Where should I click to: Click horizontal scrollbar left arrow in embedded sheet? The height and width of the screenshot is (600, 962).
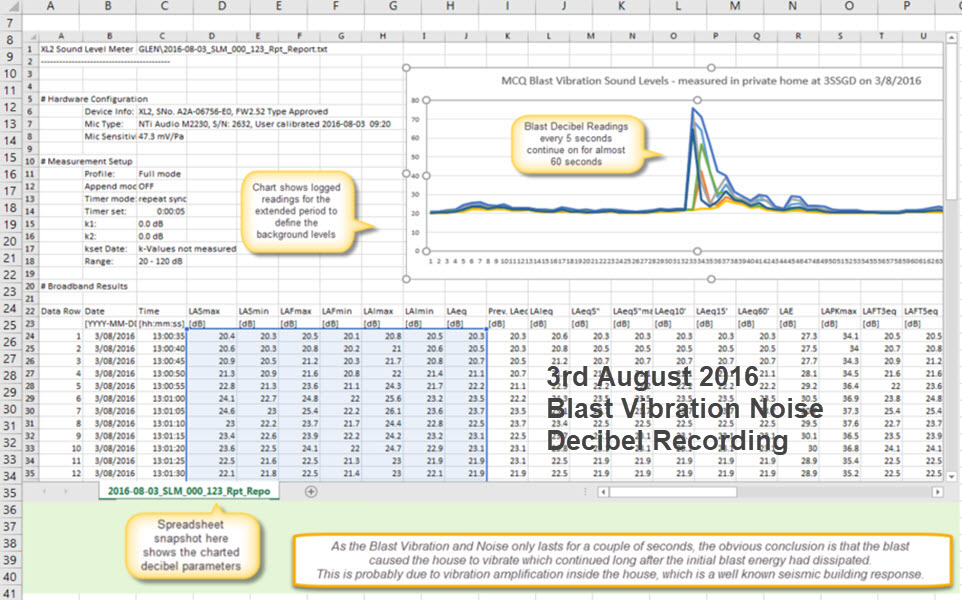[x=603, y=492]
